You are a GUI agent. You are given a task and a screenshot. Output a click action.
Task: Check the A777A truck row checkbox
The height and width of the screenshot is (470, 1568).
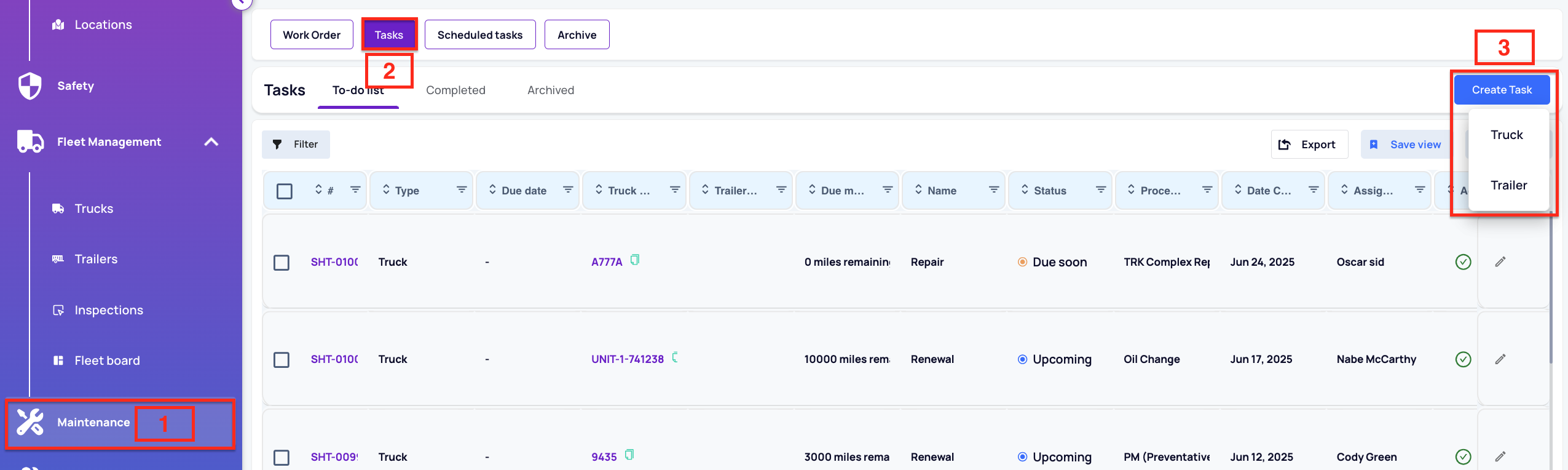282,263
